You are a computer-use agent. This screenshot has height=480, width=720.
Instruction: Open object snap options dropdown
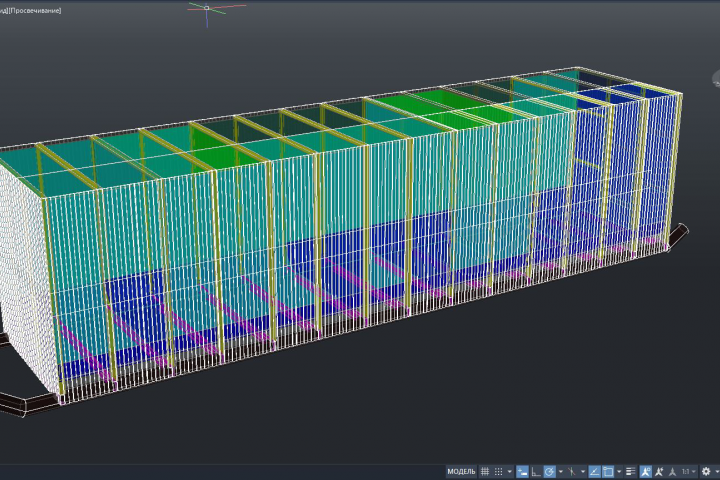[619, 472]
